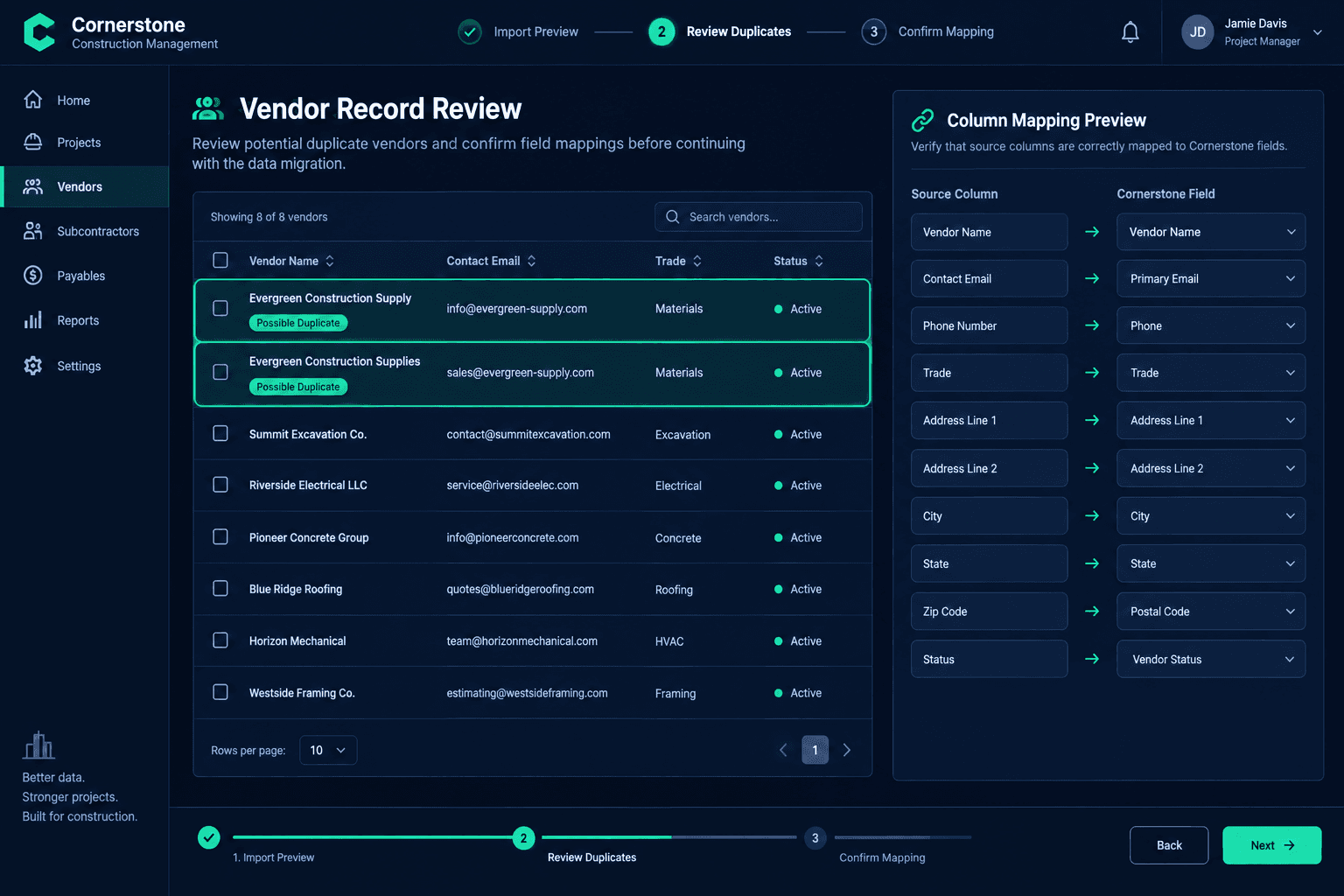Image resolution: width=1344 pixels, height=896 pixels.
Task: Select Riverside Electrical LLC checkbox
Action: point(220,485)
